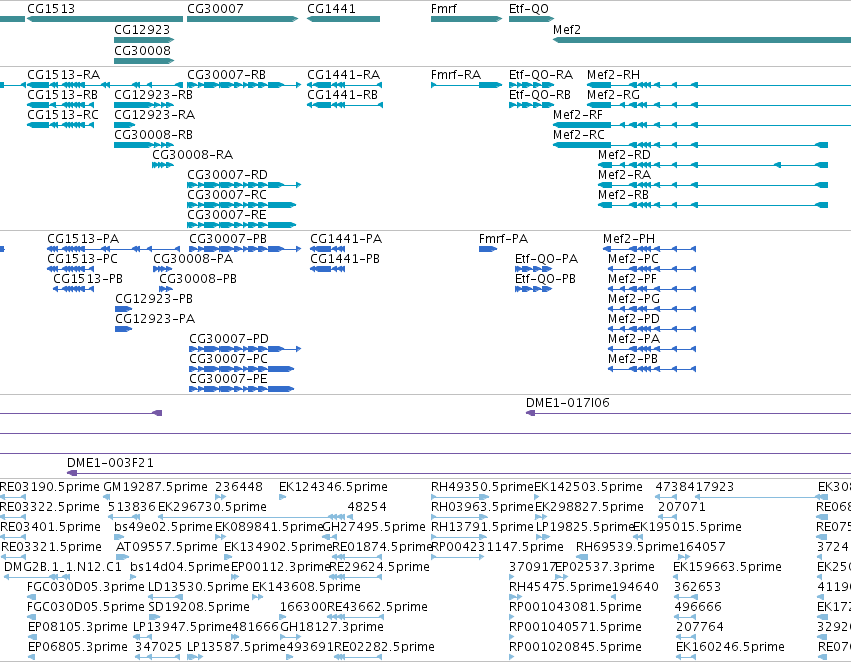Click transcript CG30007-RD

227,175
